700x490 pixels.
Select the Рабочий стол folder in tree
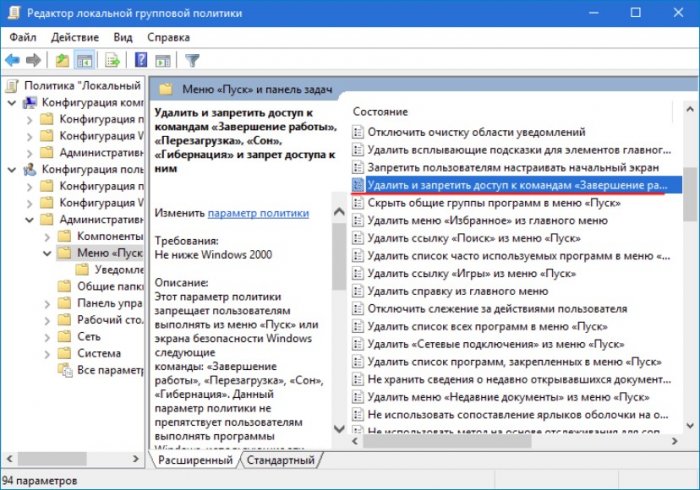tap(101, 320)
